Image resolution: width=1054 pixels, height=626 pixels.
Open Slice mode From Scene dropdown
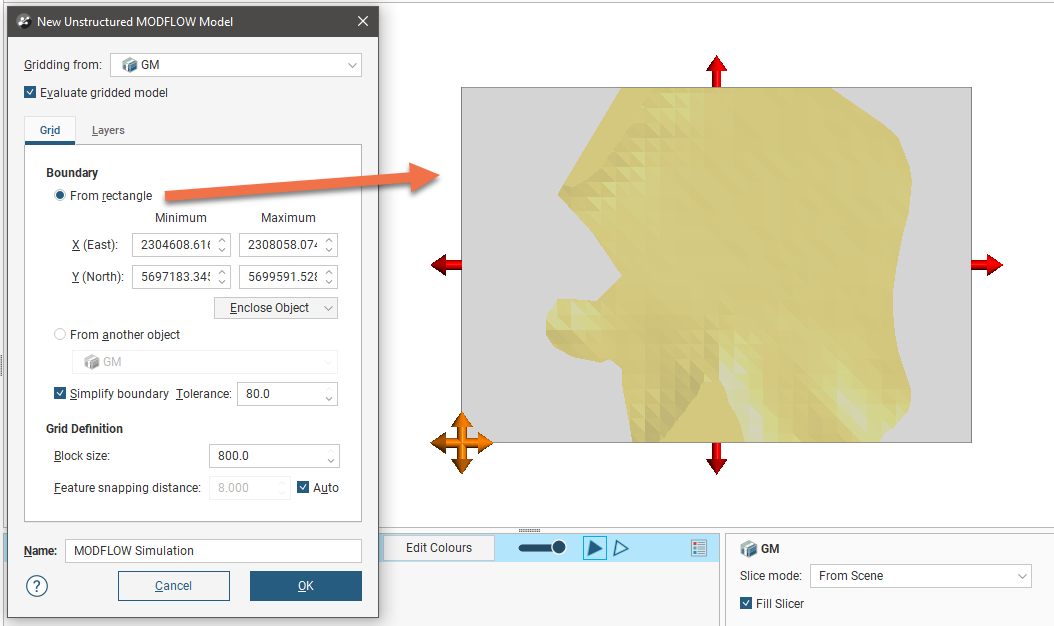point(920,576)
